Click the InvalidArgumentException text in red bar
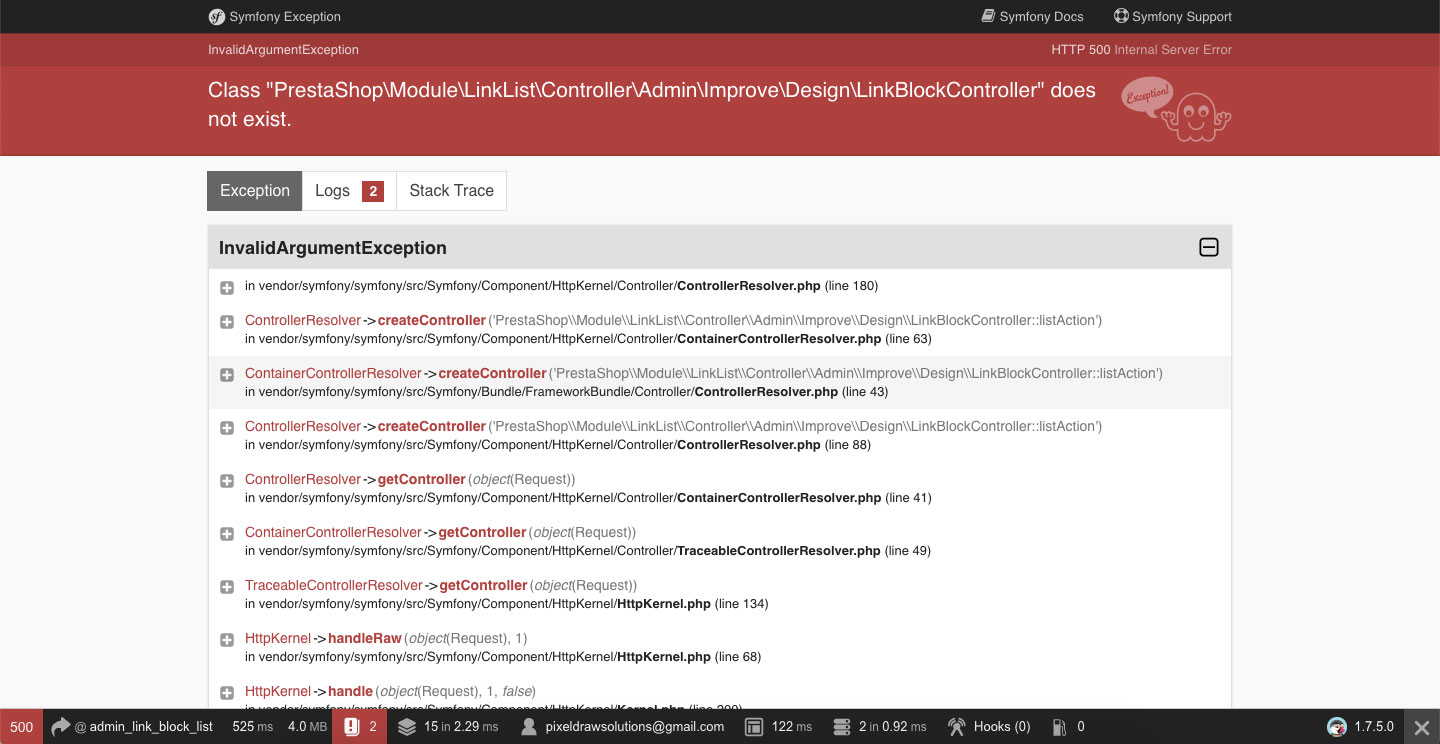This screenshot has width=1440, height=744. 283,50
